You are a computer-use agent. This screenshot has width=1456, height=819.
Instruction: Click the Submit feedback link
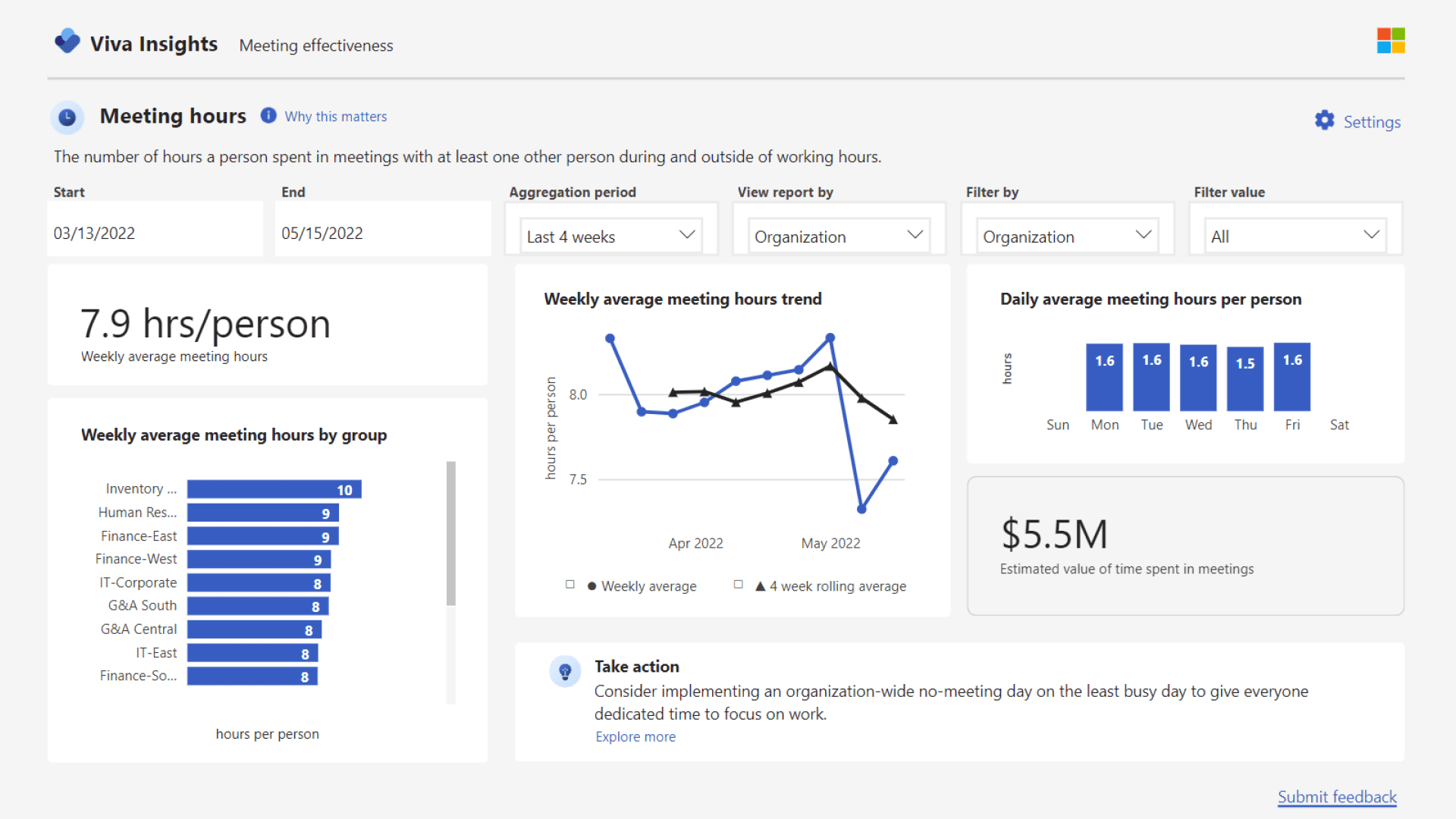(x=1337, y=797)
